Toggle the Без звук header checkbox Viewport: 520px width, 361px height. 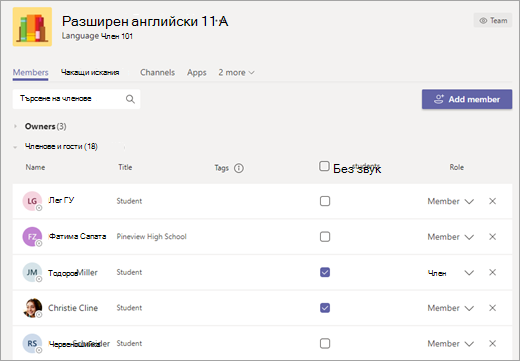click(324, 166)
